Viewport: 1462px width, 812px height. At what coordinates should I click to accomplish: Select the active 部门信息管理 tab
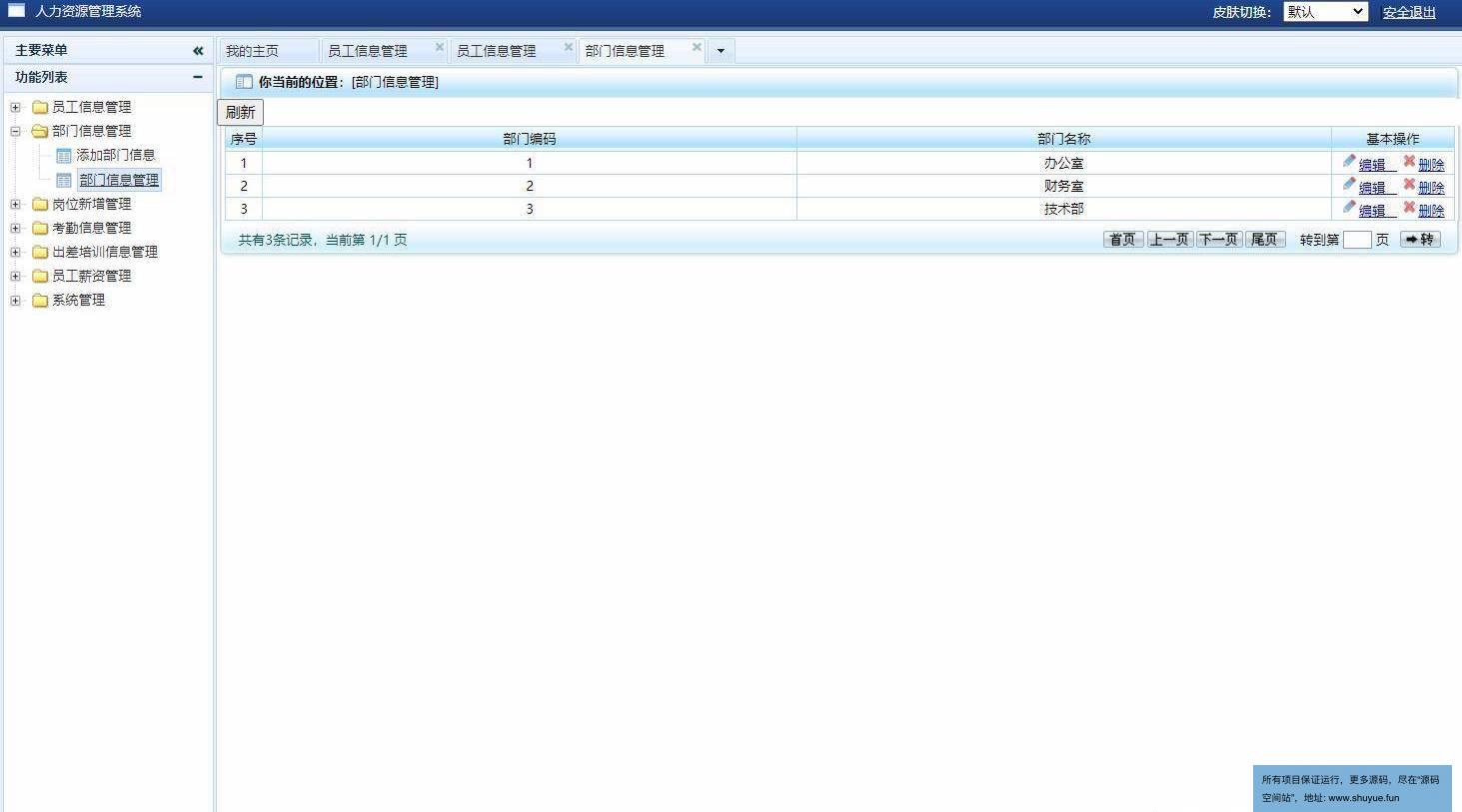pyautogui.click(x=626, y=51)
